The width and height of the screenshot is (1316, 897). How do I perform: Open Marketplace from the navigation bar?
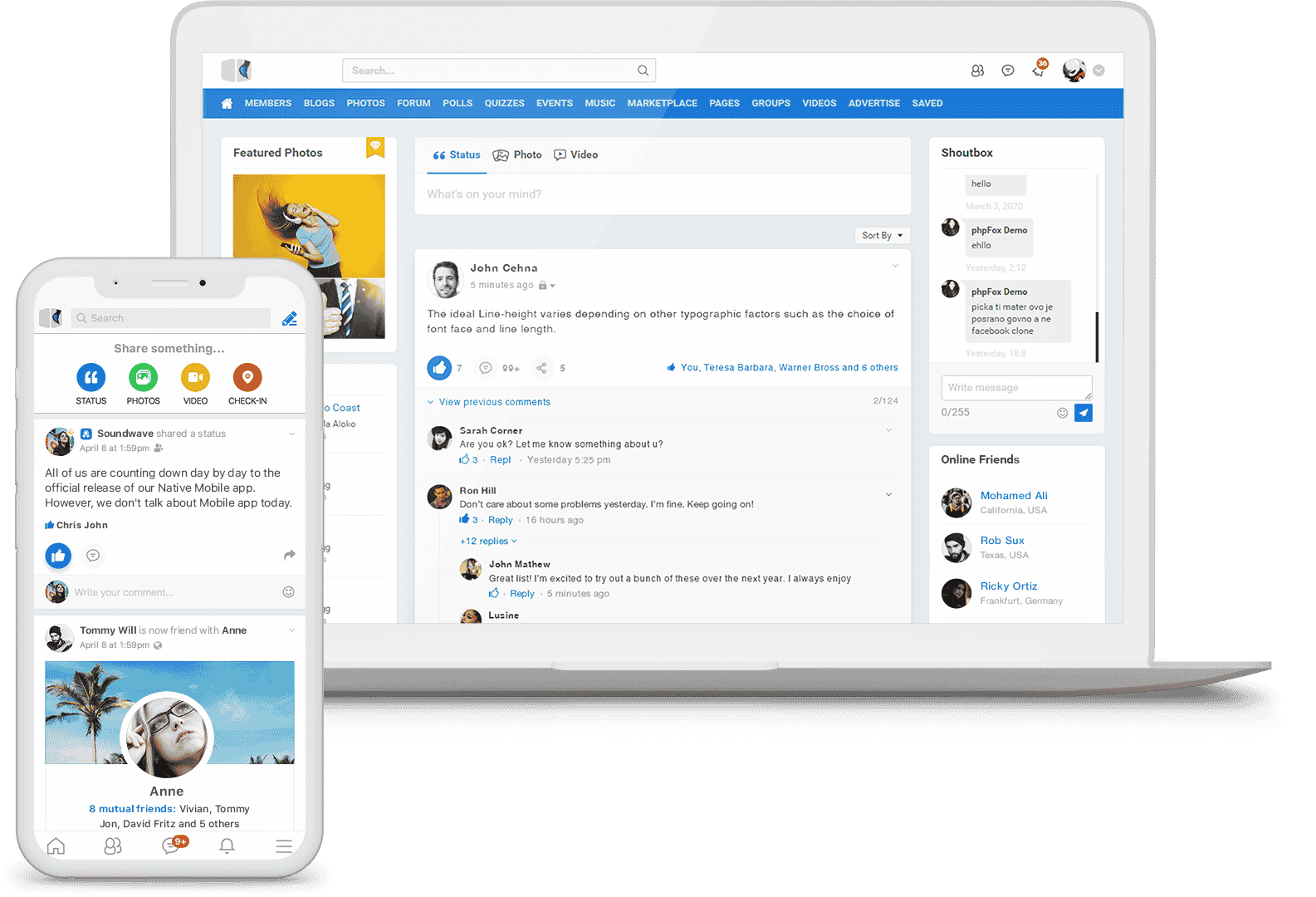click(x=662, y=104)
